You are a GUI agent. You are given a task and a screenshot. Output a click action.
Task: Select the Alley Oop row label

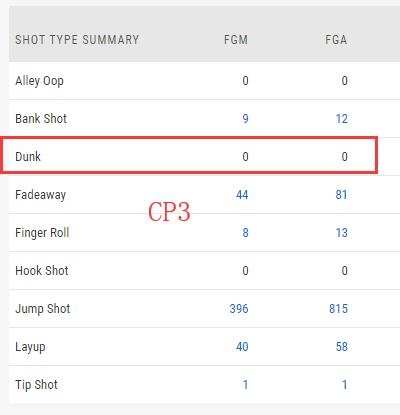39,81
